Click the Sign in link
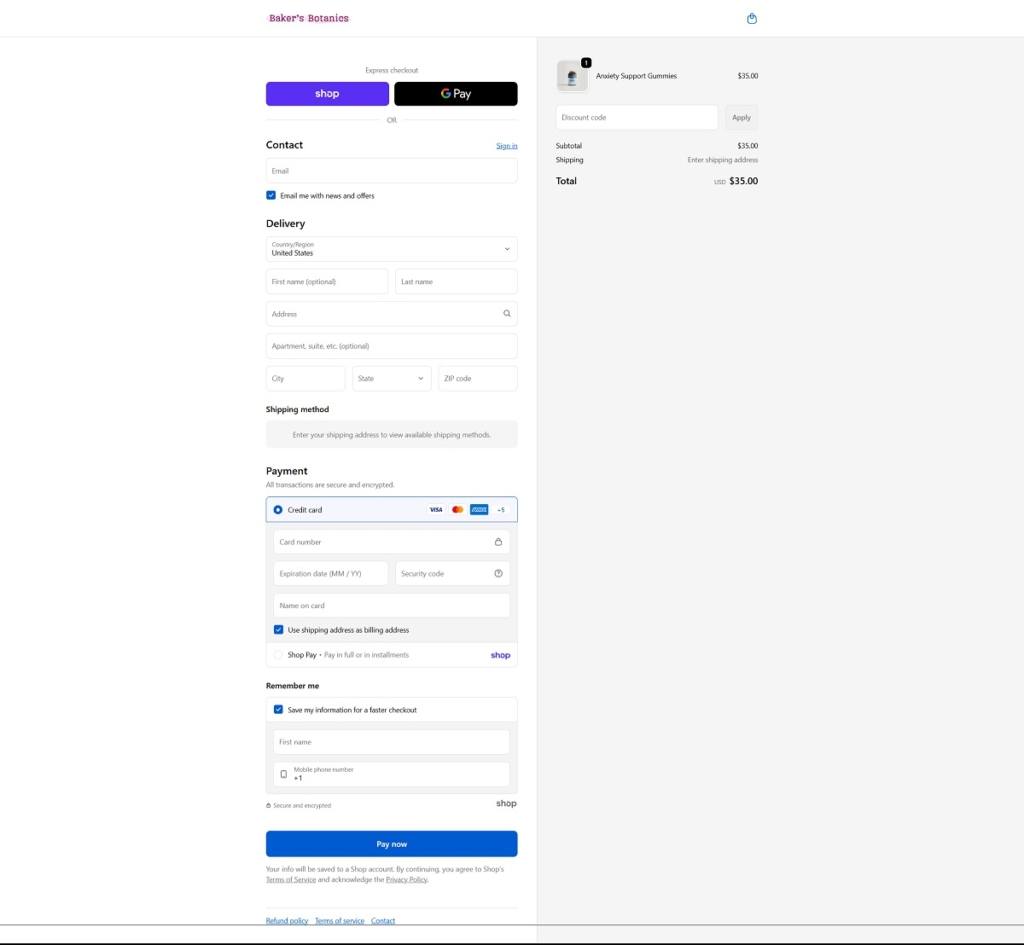1024x945 pixels. [x=506, y=146]
